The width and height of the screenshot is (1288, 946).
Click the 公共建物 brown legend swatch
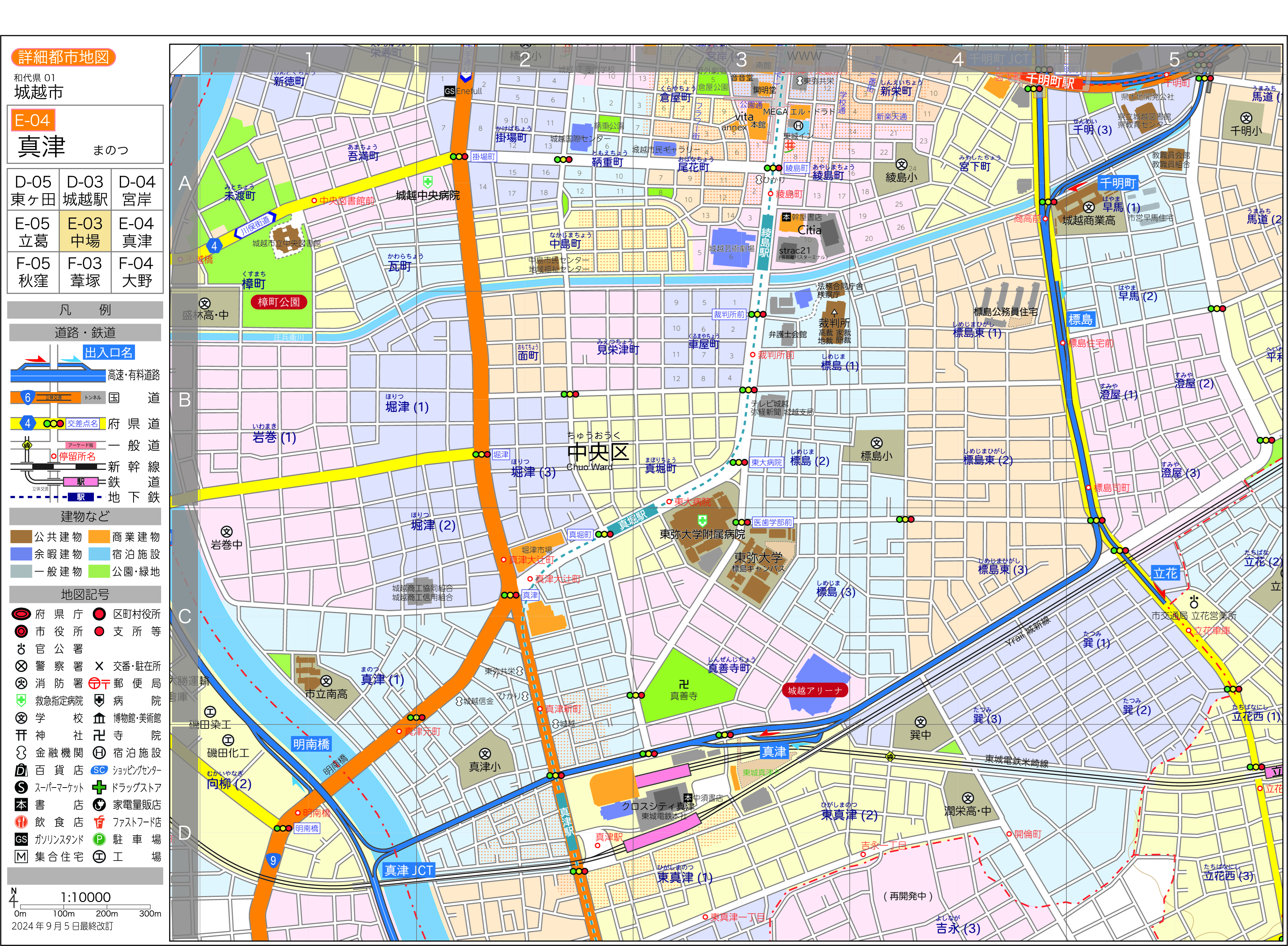pyautogui.click(x=21, y=537)
